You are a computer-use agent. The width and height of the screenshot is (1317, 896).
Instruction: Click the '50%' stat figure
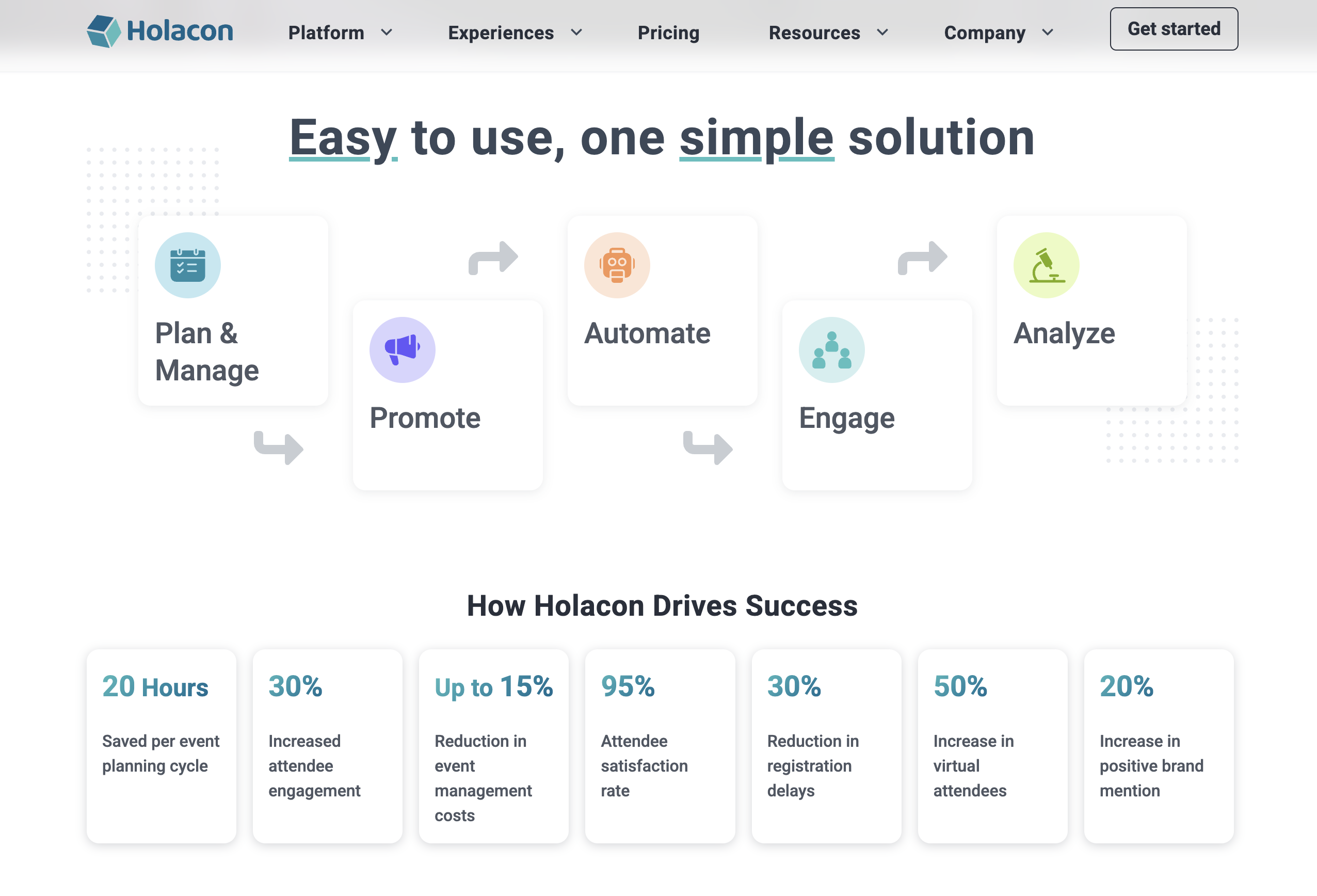coord(960,686)
